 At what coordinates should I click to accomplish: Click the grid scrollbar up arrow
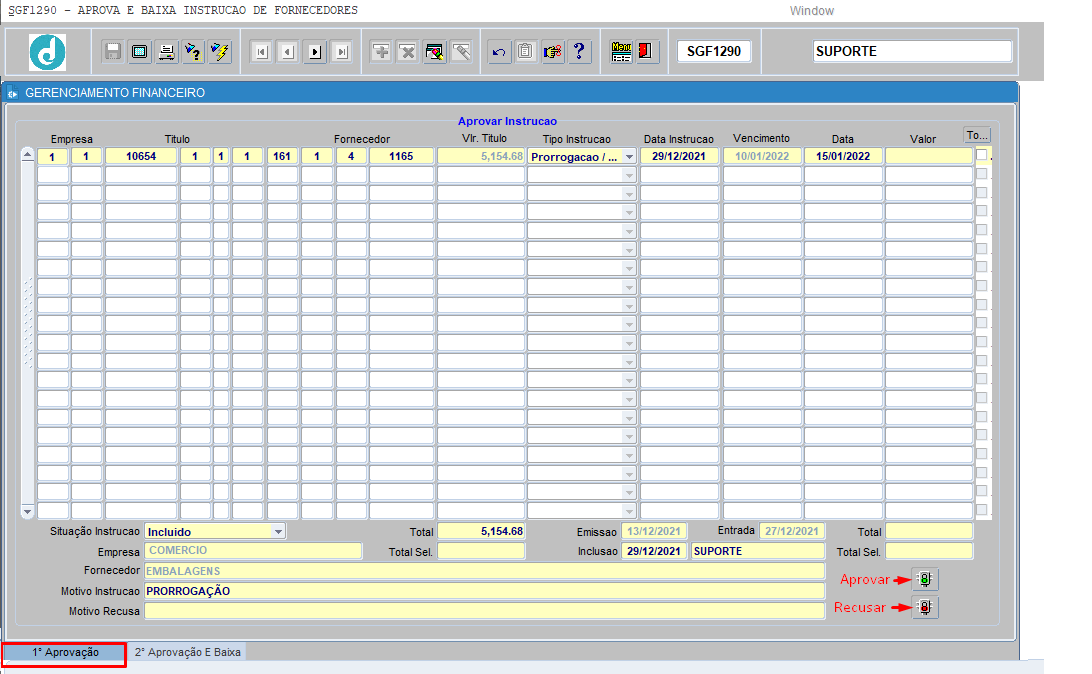click(27, 155)
